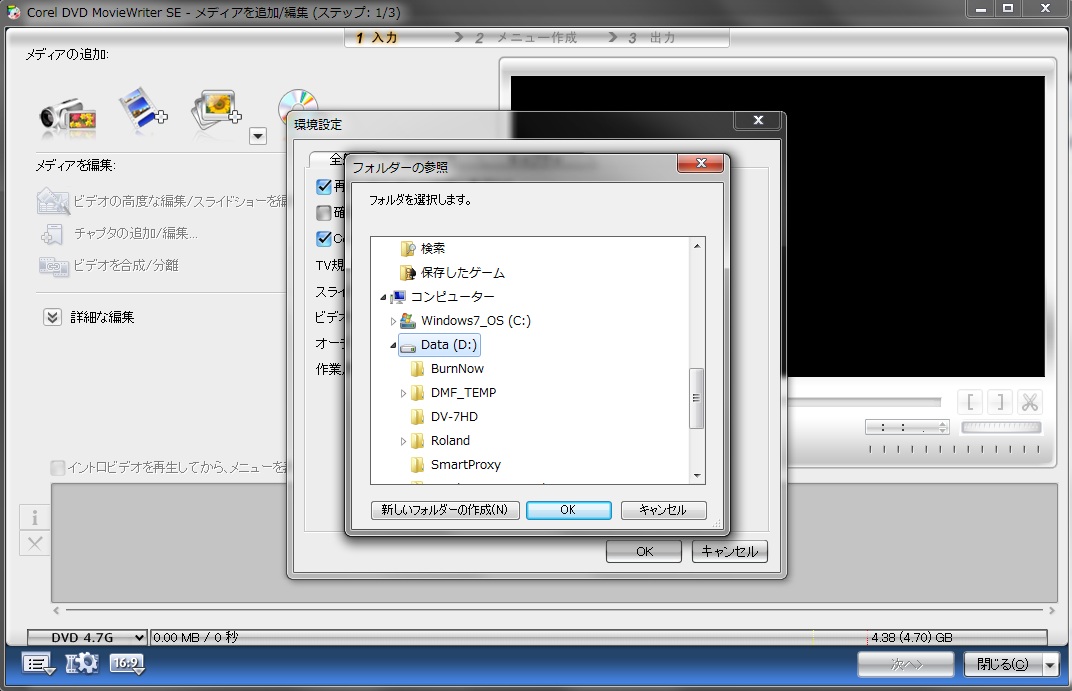Click the mark-in [ bracket icon
Image resolution: width=1072 pixels, height=691 pixels.
(970, 402)
